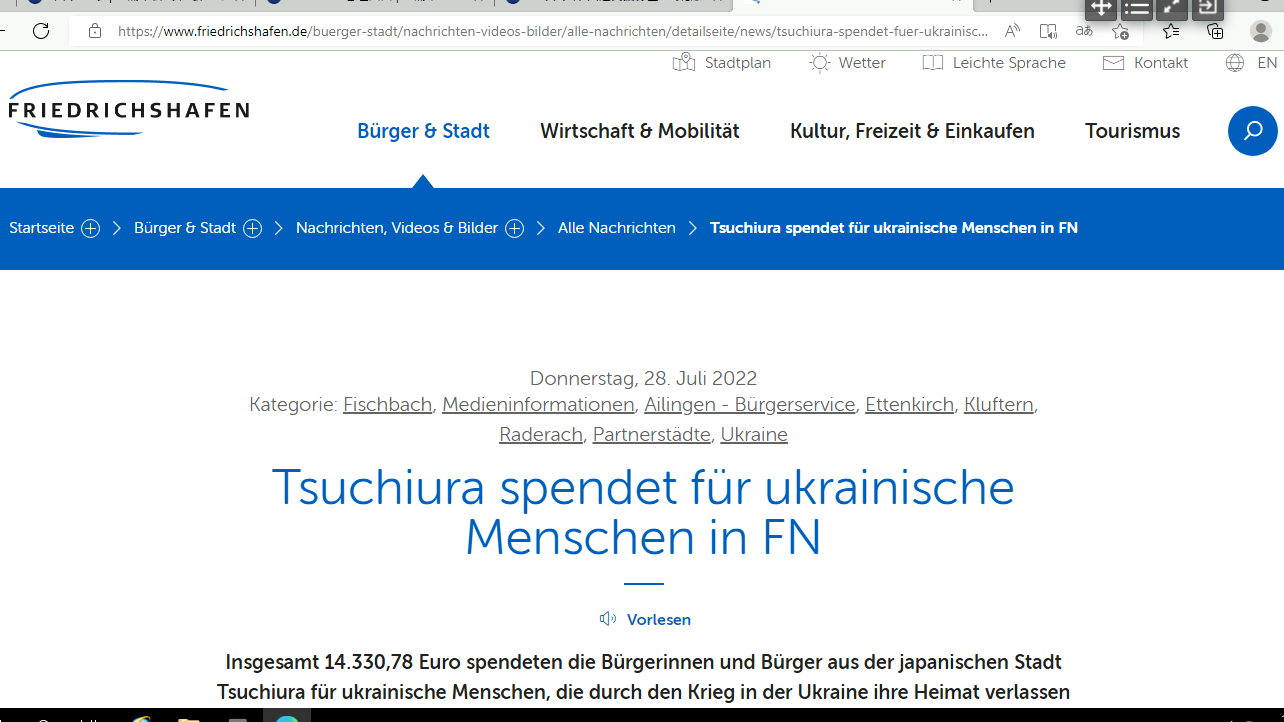Open the Kultur, Freizeit & Einkaufen menu
The width and height of the screenshot is (1284, 722).
click(912, 131)
